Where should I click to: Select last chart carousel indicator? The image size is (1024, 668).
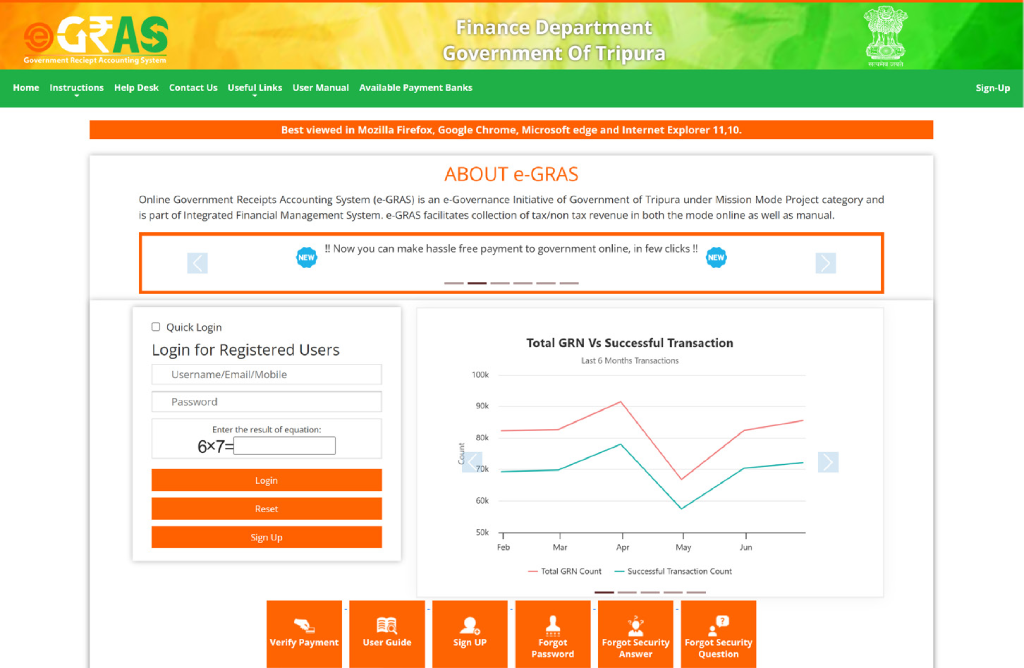[x=696, y=592]
